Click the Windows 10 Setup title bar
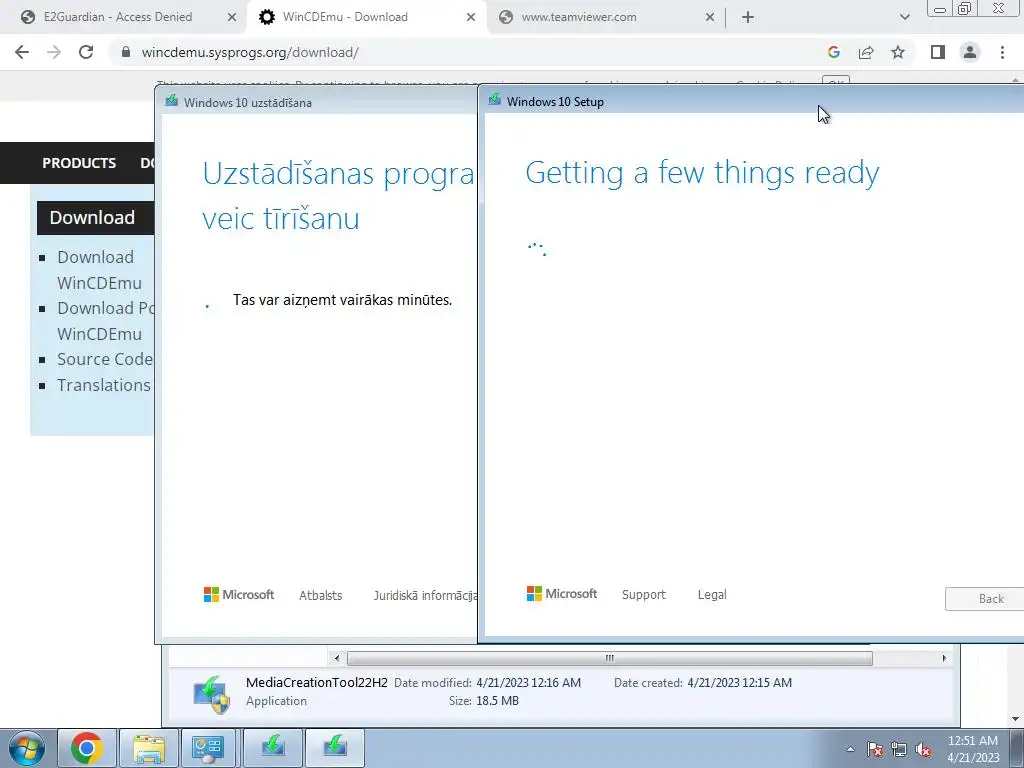The width and height of the screenshot is (1024, 768). pyautogui.click(x=751, y=101)
